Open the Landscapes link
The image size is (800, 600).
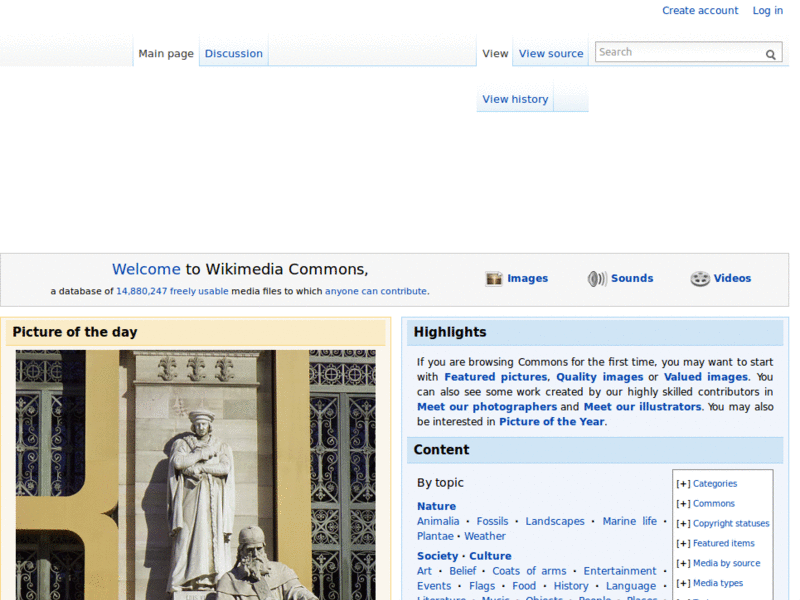point(555,521)
